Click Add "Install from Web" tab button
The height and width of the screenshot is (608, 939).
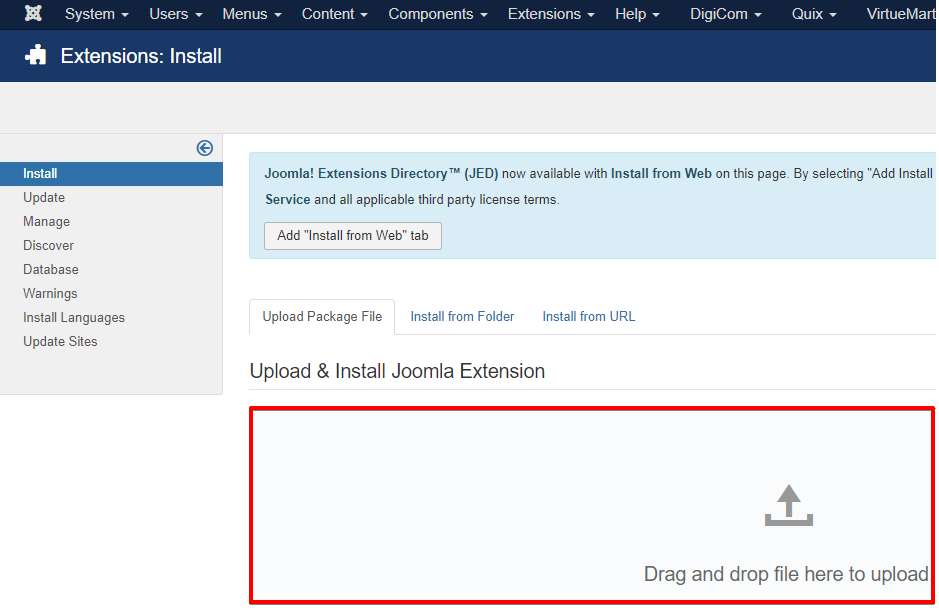point(352,236)
